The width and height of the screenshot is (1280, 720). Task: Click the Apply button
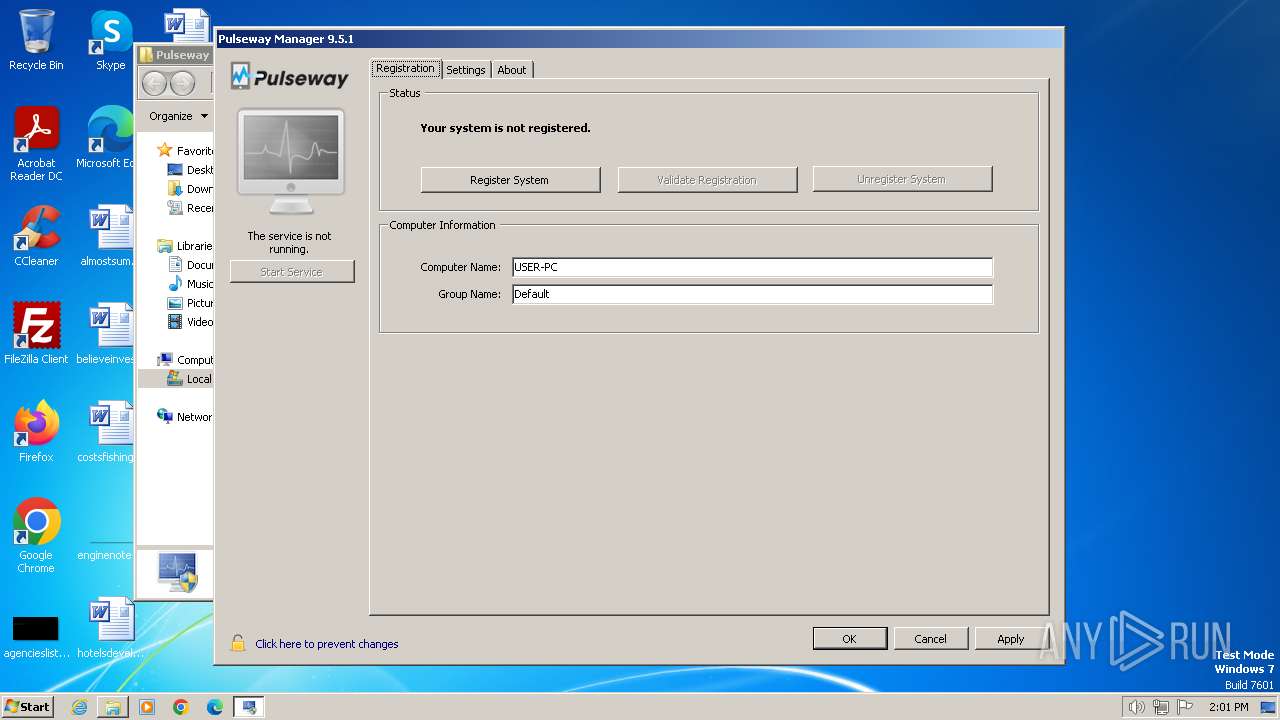click(1011, 639)
